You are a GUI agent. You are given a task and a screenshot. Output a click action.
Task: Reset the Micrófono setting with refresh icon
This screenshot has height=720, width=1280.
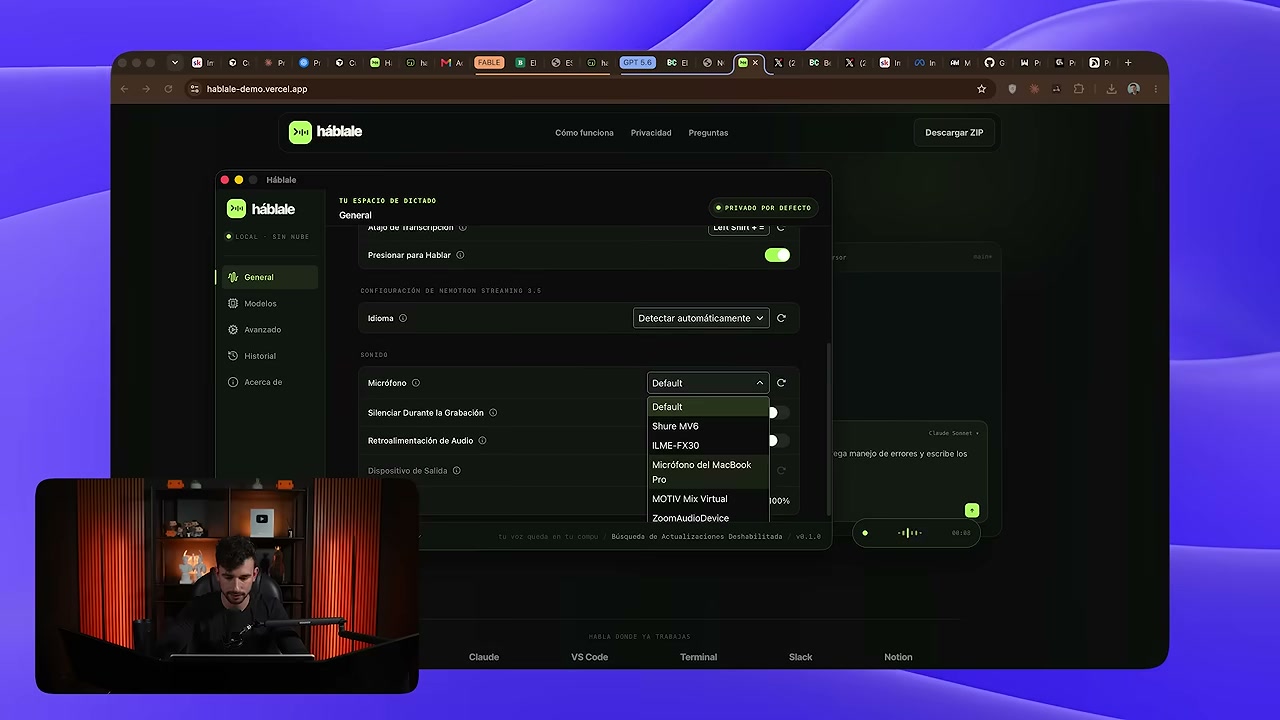(x=781, y=383)
